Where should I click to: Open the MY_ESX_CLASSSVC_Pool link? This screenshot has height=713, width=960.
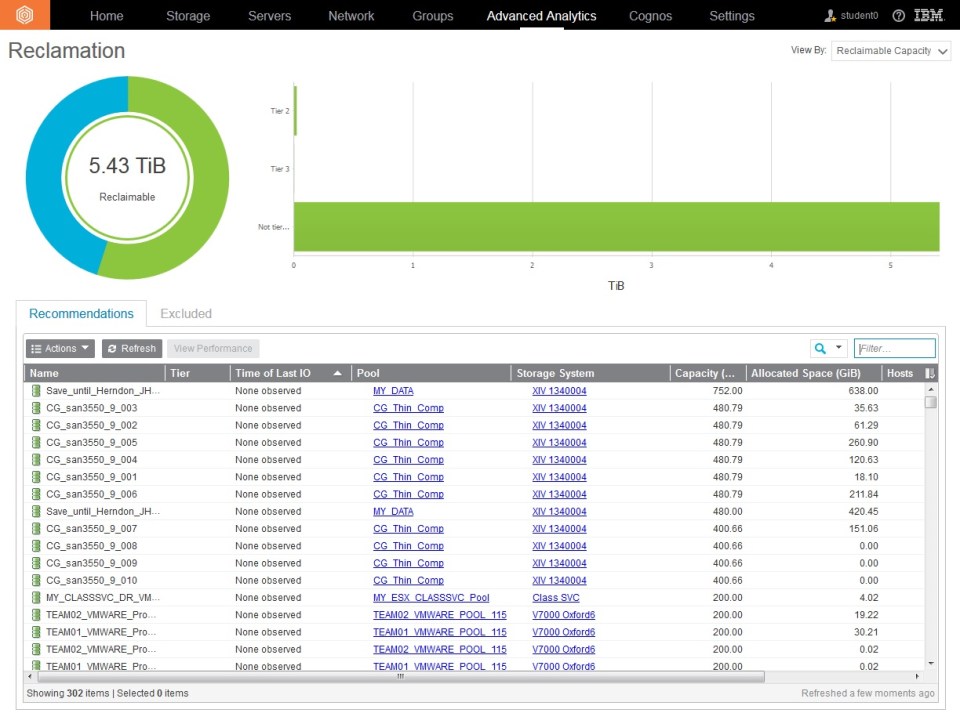click(431, 597)
